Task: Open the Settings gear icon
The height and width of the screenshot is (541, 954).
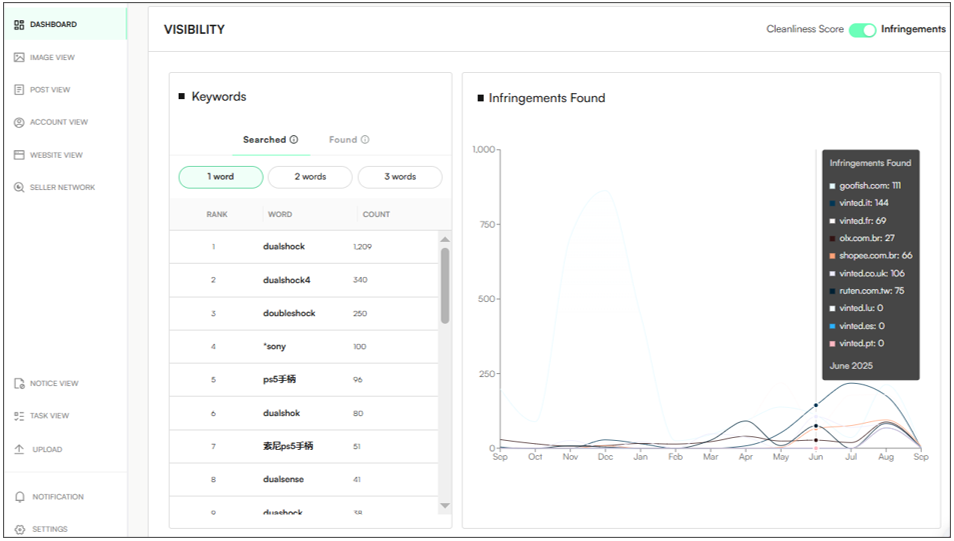Action: coord(19,529)
